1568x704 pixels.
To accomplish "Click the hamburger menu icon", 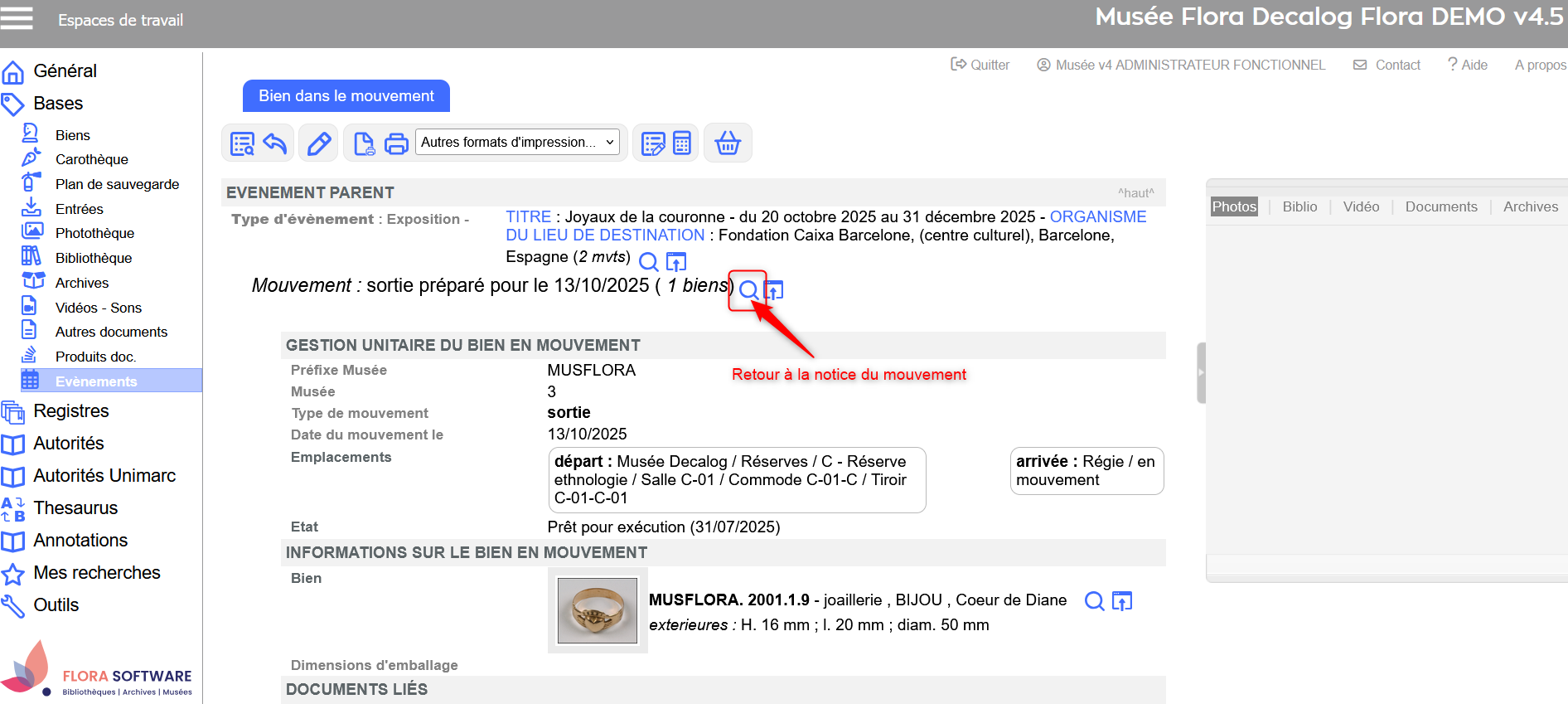I will click(x=17, y=18).
